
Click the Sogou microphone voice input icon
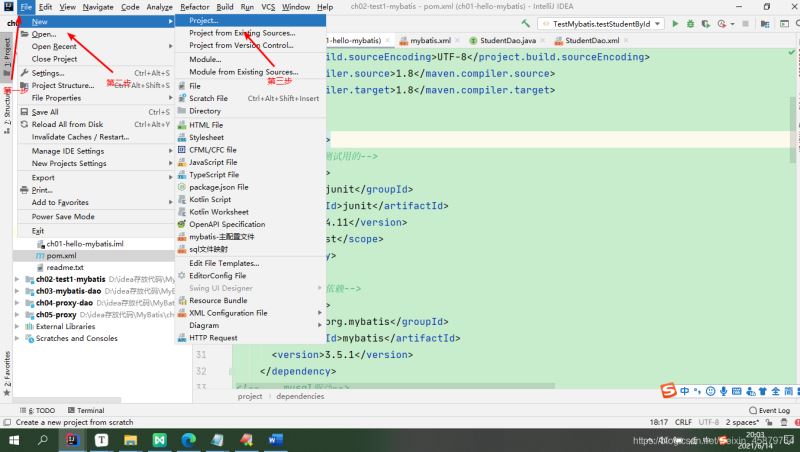(x=723, y=391)
